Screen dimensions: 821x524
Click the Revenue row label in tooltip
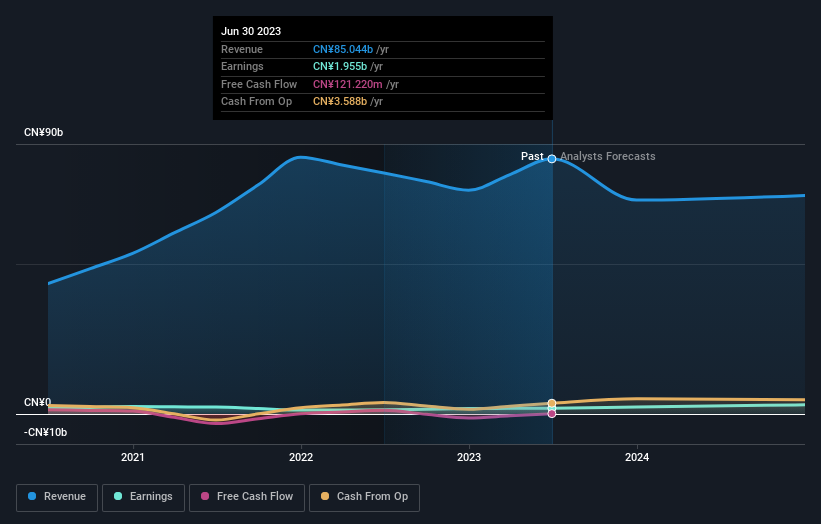pos(242,49)
